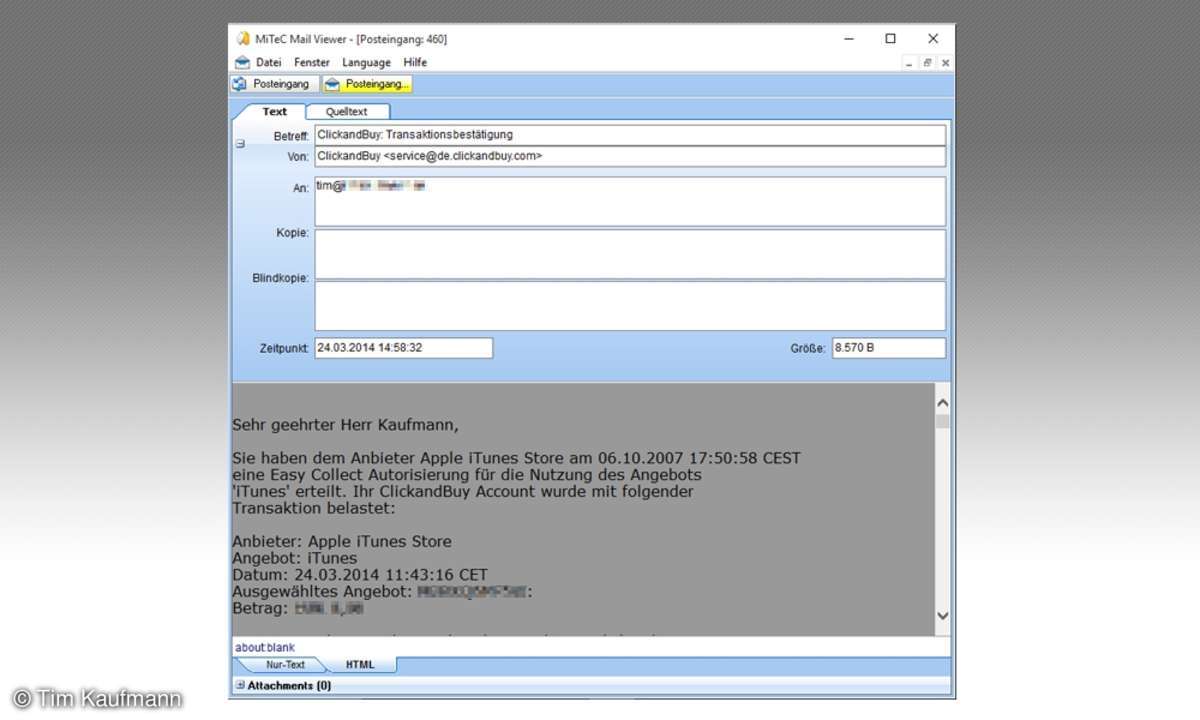Switch to the HTML view tab
The width and height of the screenshot is (1200, 720).
click(360, 665)
